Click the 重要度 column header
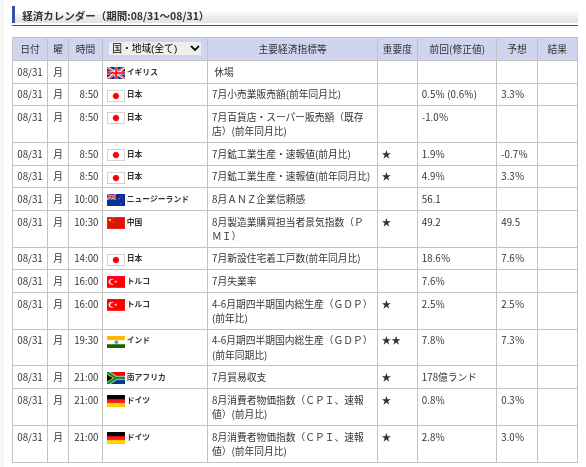Image resolution: width=586 pixels, height=467 pixels. point(397,49)
